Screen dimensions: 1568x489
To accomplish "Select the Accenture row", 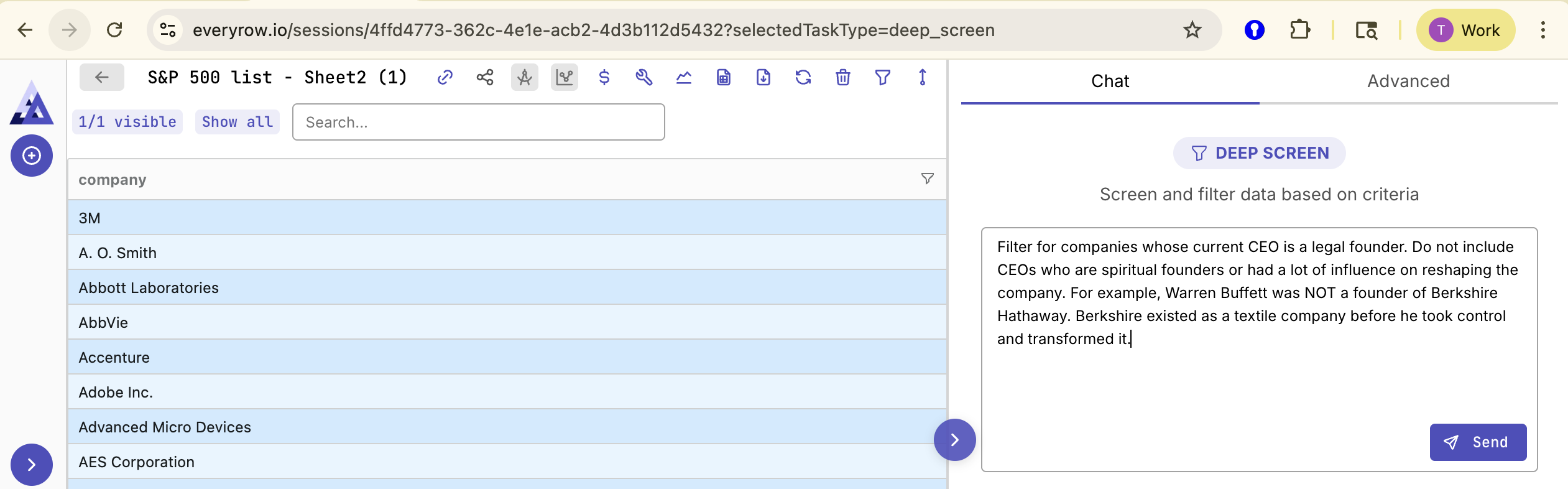I will (x=507, y=357).
